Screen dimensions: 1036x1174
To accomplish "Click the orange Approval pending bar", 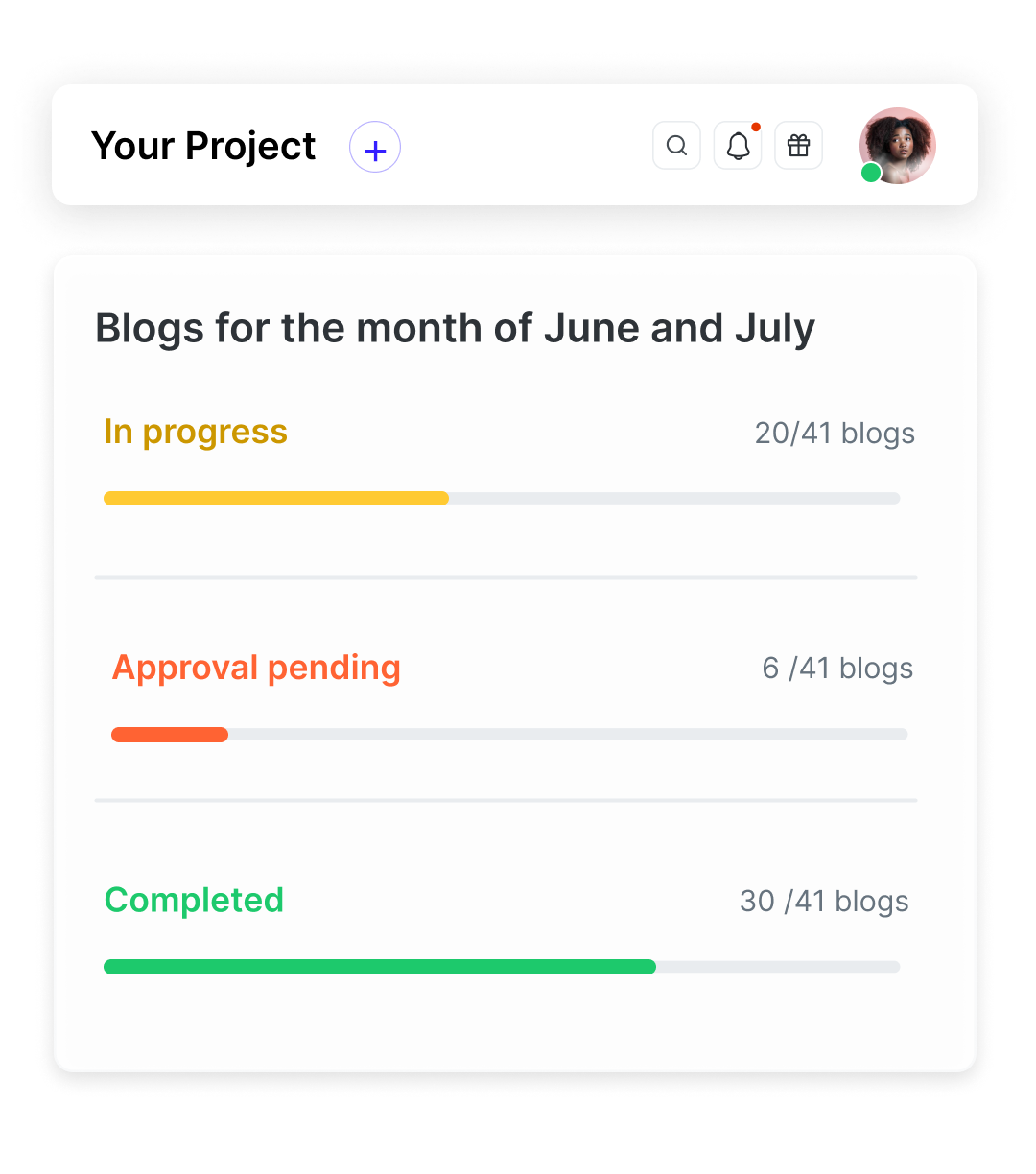I will (170, 735).
